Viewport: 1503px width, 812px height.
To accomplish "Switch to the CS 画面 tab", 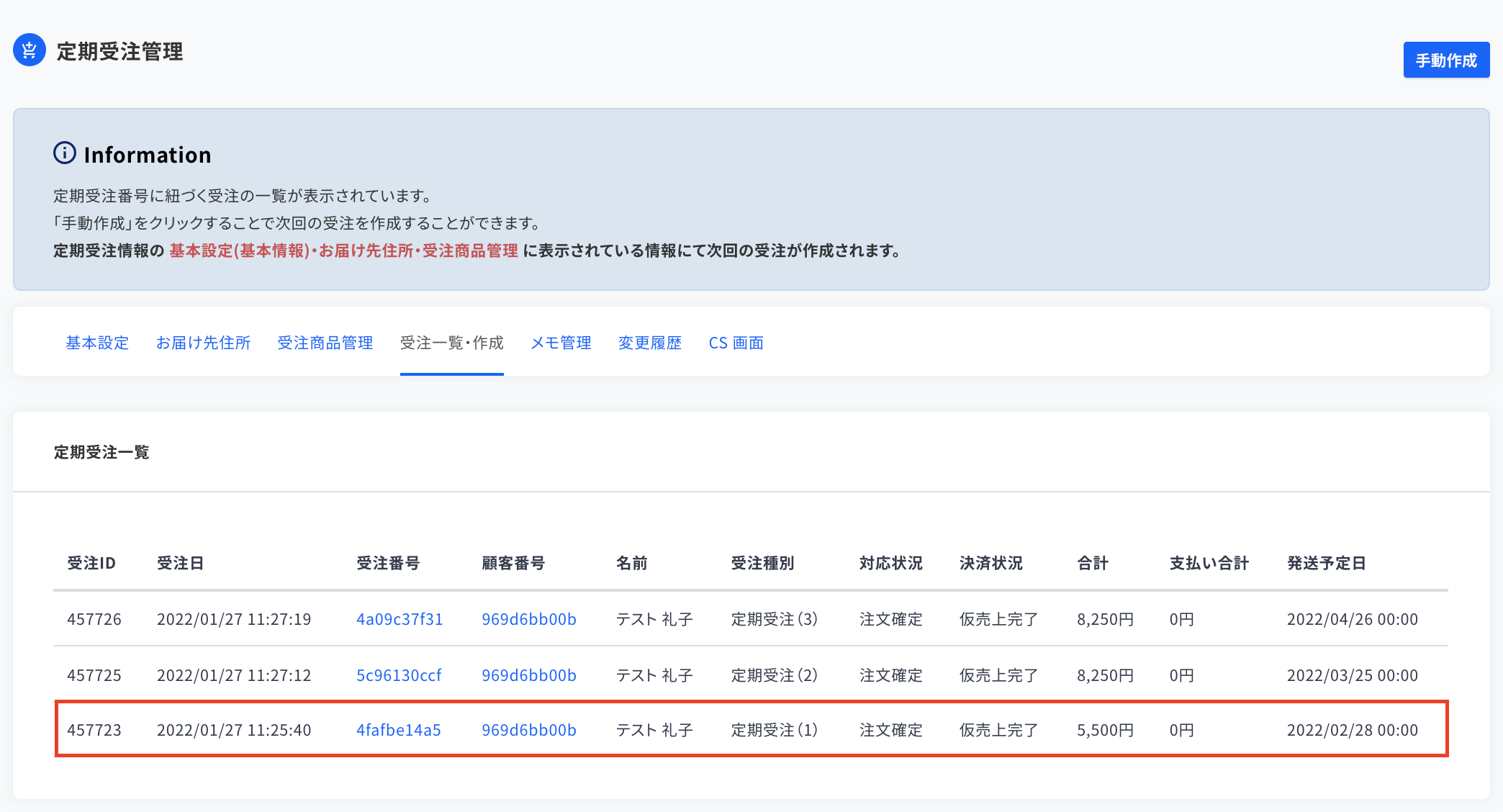I will tap(736, 343).
